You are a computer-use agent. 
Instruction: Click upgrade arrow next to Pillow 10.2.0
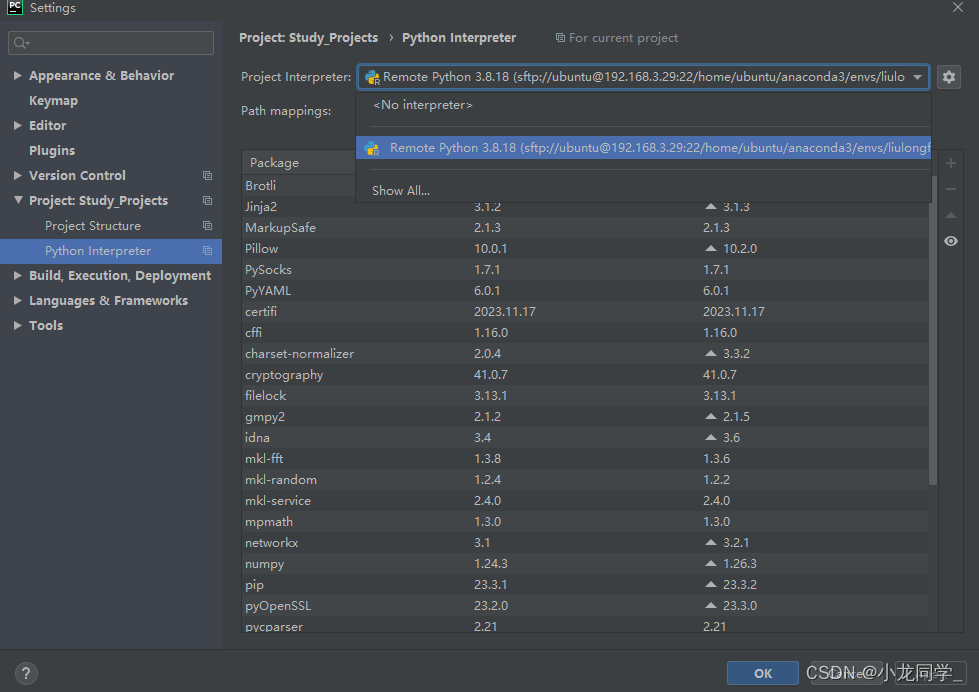(x=711, y=249)
